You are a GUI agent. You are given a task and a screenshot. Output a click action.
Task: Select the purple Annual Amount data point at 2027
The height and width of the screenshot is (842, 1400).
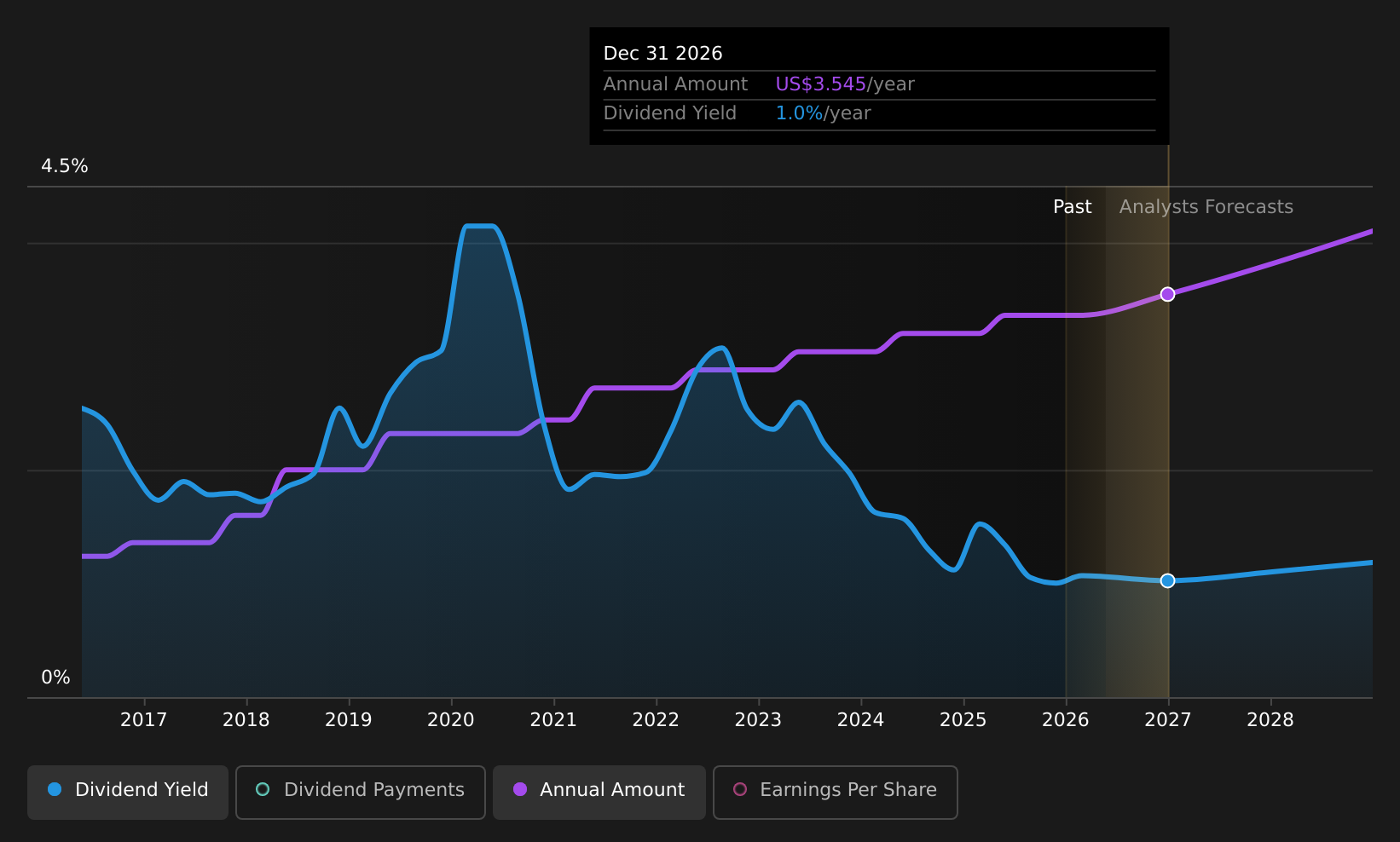(1167, 294)
